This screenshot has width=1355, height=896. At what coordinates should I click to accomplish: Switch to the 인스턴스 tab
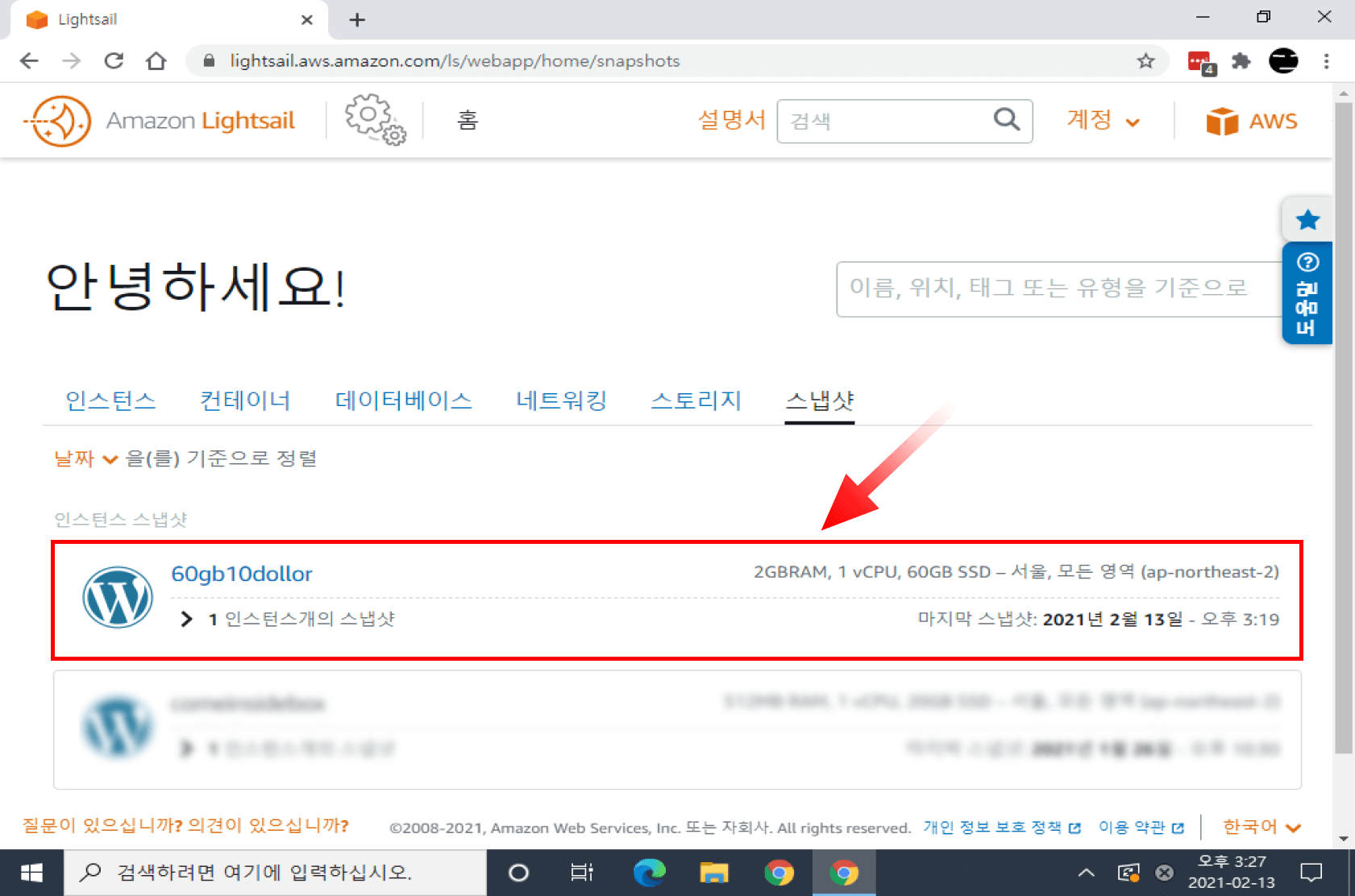click(x=110, y=400)
